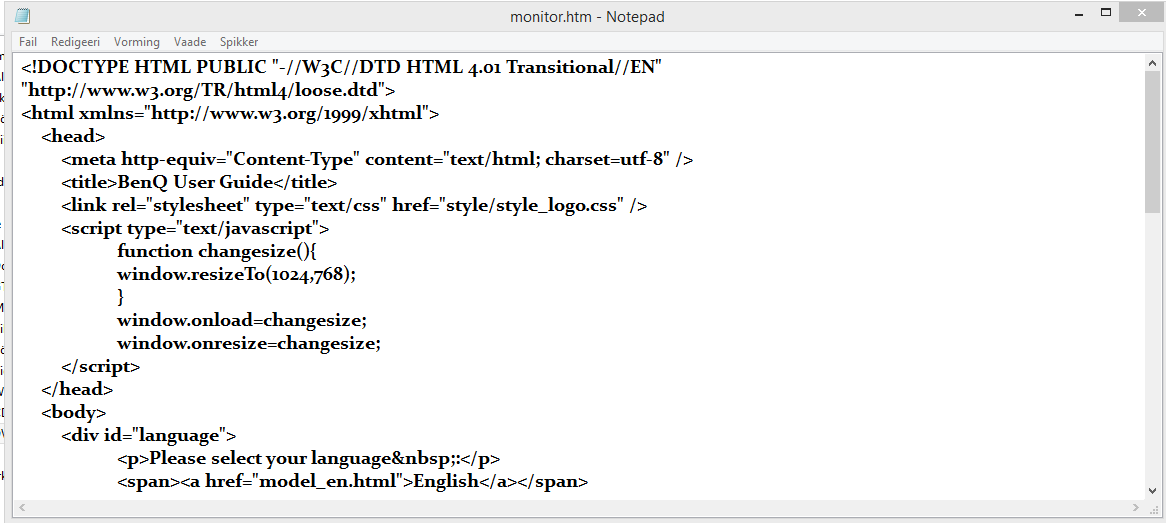Click the horizontal scrollbar left arrow
The height and width of the screenshot is (523, 1166).
[22, 507]
